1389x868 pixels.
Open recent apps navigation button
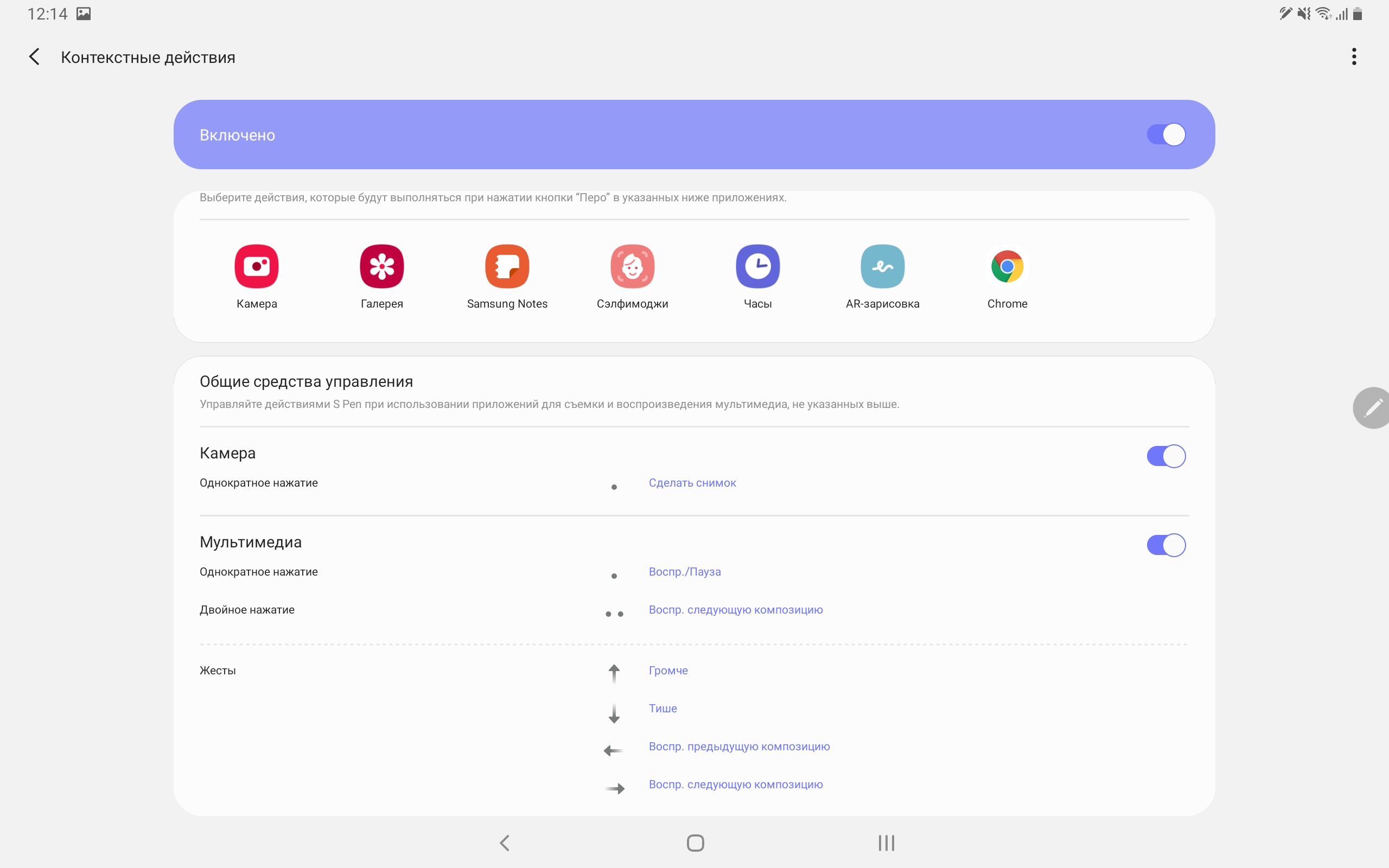click(886, 843)
